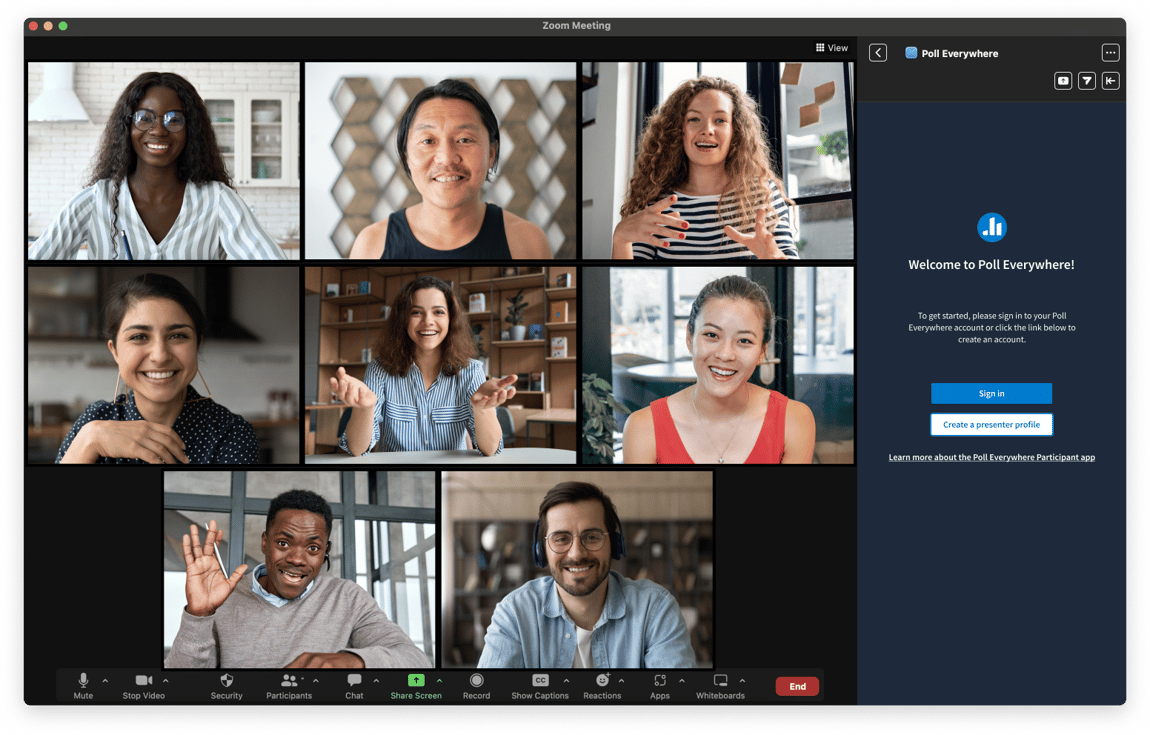Click the Sign in button
This screenshot has height=735, width=1150.
[991, 393]
